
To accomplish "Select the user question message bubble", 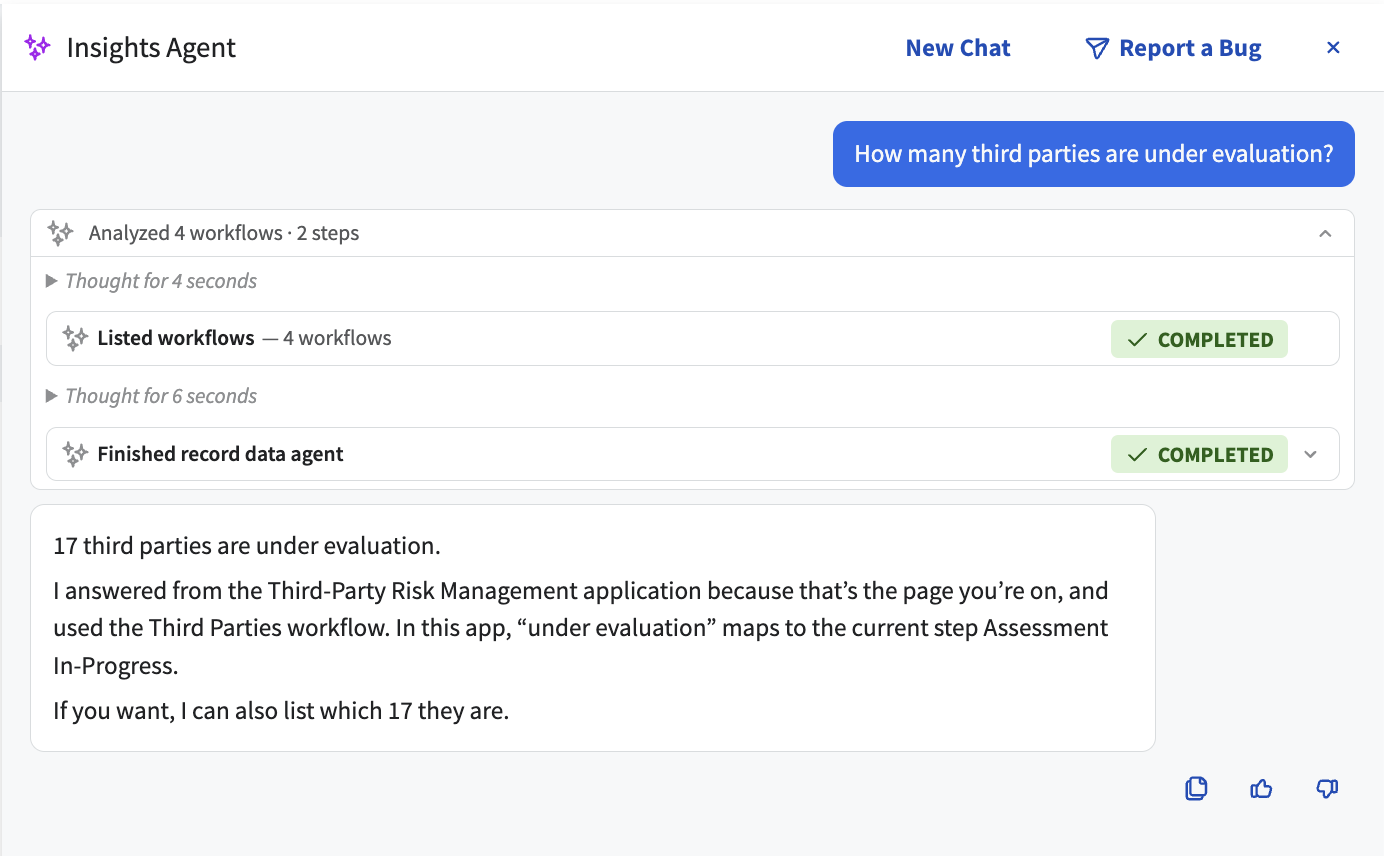I will [1094, 154].
